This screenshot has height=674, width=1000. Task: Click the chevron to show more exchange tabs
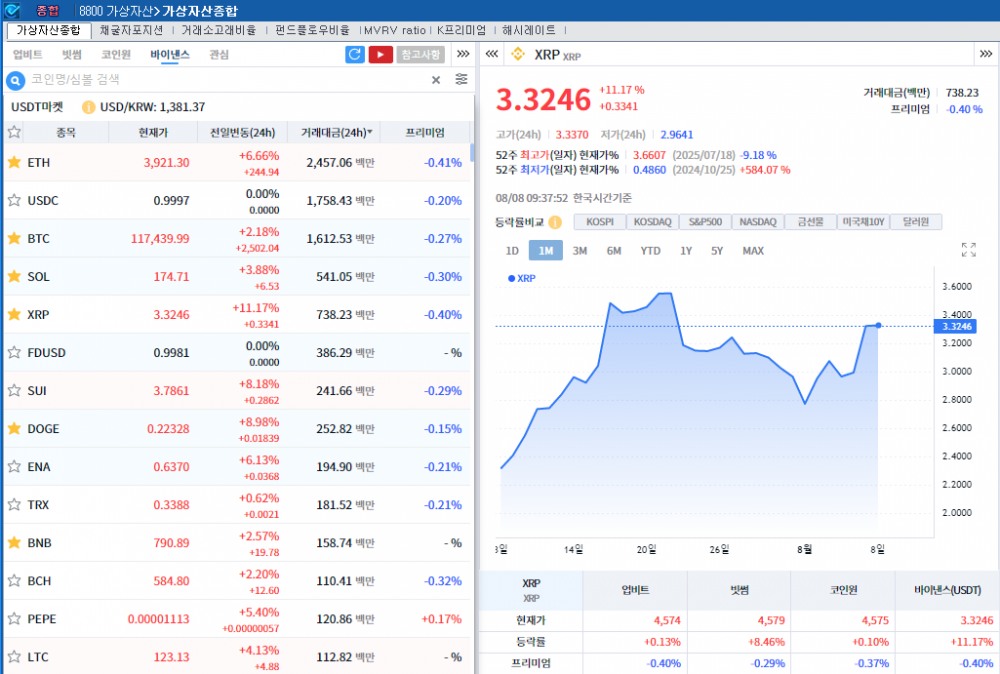(461, 55)
